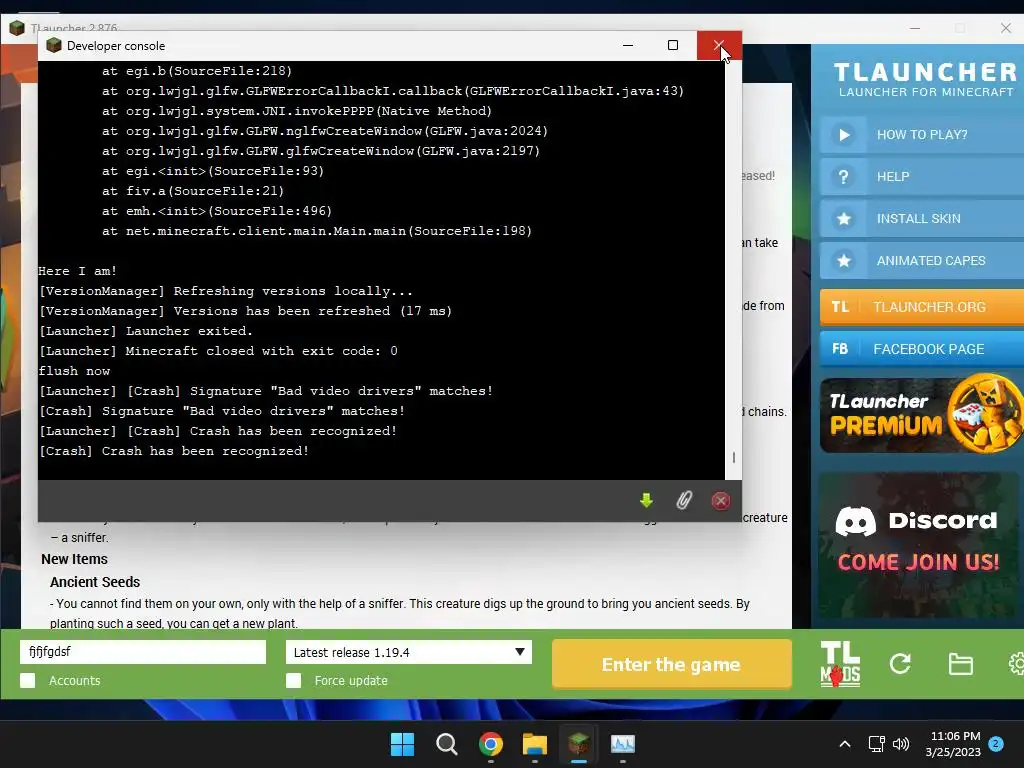Click the paperclip icon in Developer console
This screenshot has height=768, width=1024.
[684, 501]
